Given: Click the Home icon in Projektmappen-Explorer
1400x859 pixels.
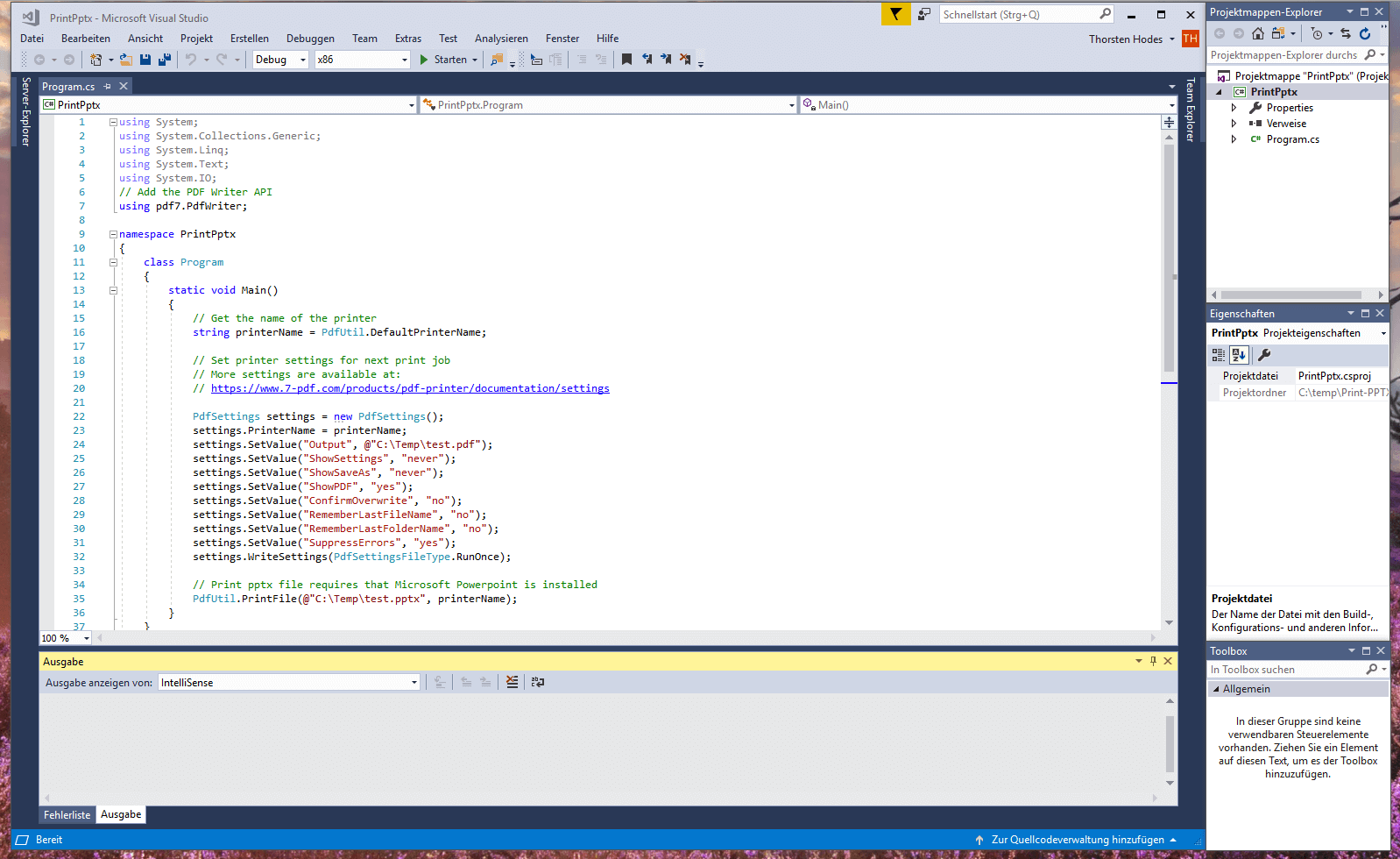Looking at the screenshot, I should [1258, 33].
